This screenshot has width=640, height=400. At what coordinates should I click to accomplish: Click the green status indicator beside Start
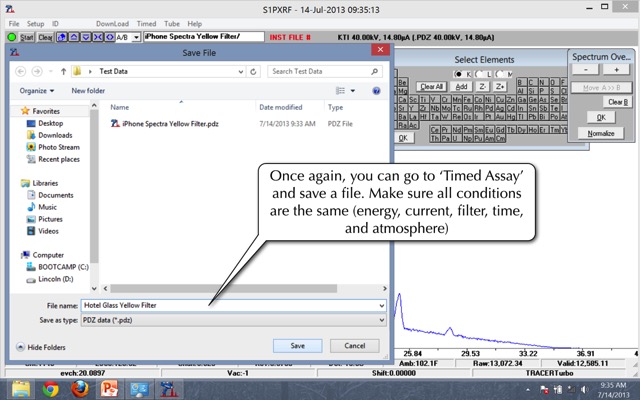(11, 37)
